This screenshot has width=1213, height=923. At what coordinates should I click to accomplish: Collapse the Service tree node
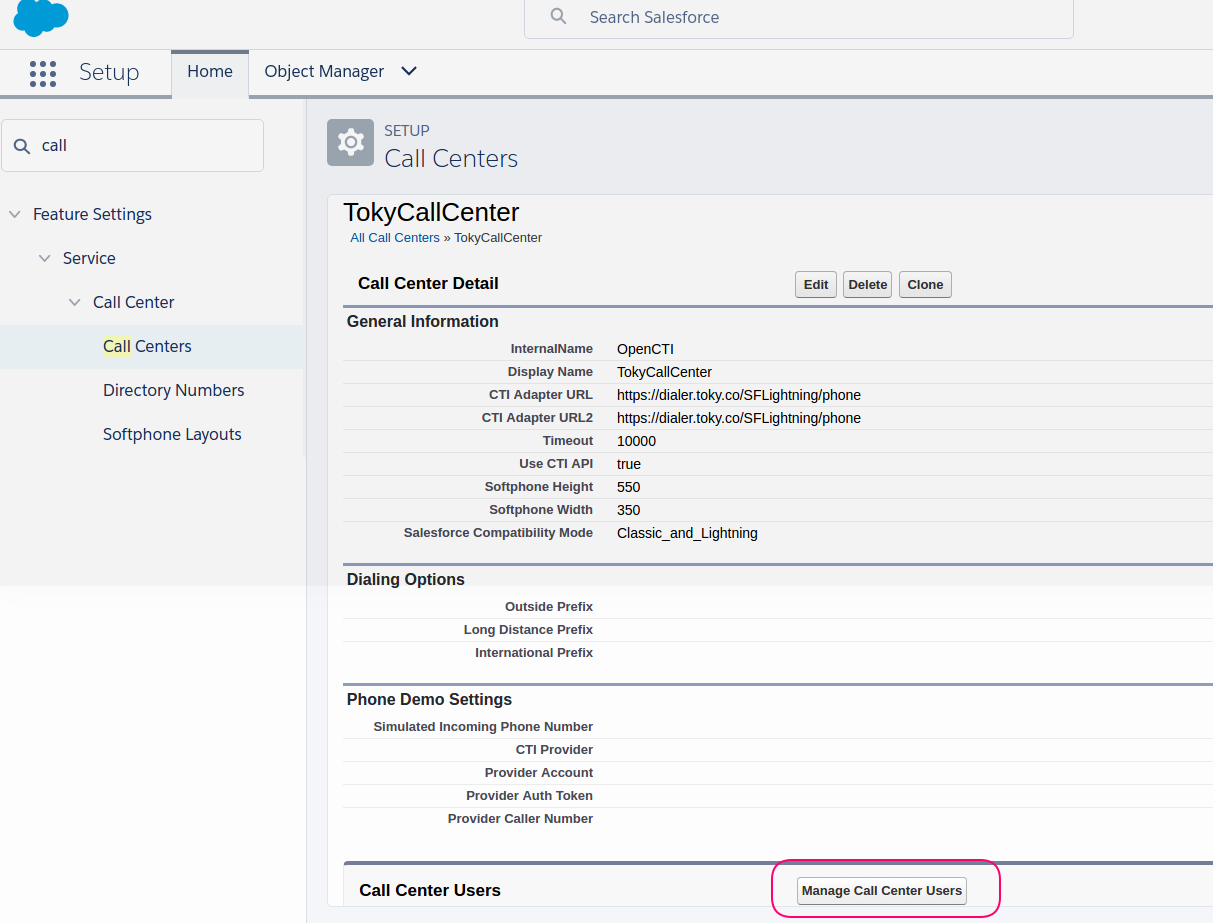(45, 258)
